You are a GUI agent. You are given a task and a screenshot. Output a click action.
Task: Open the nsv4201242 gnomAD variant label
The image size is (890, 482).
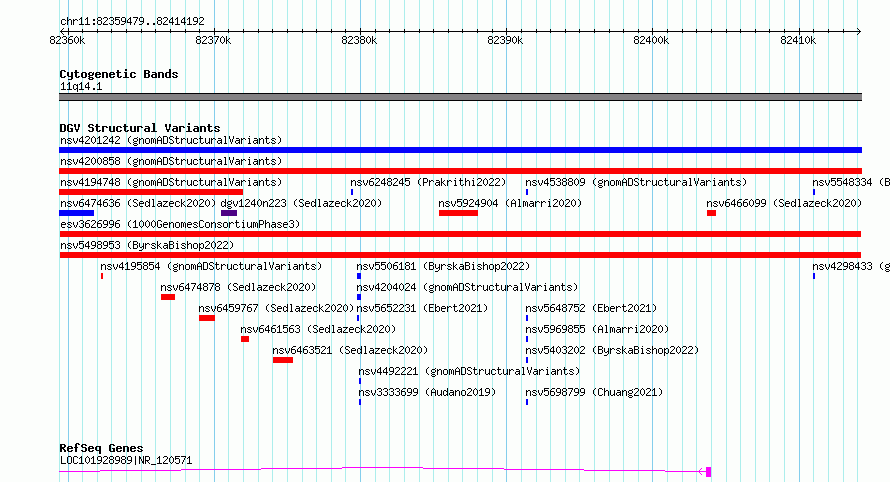171,140
